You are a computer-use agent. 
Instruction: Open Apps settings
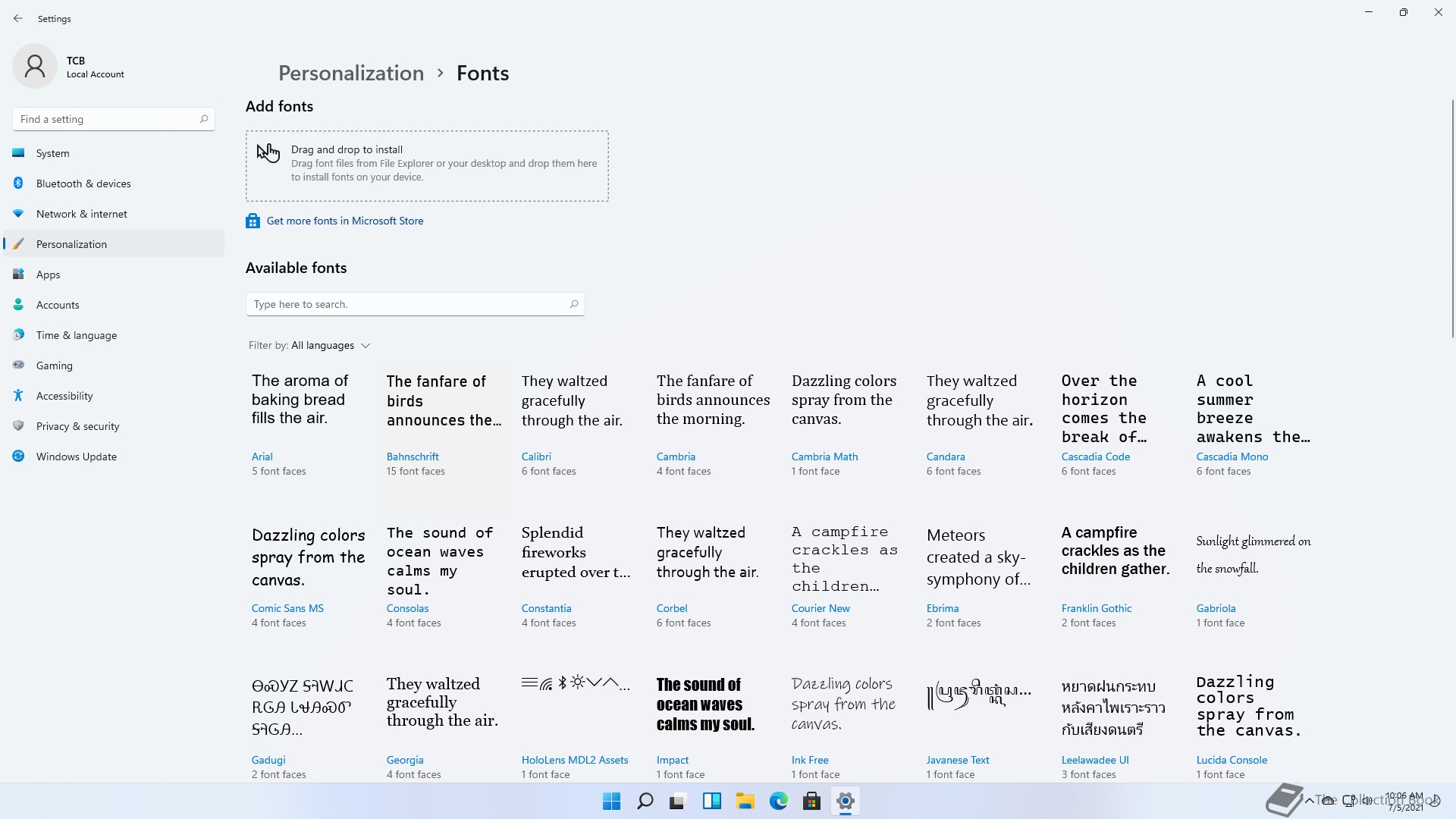[x=114, y=275]
